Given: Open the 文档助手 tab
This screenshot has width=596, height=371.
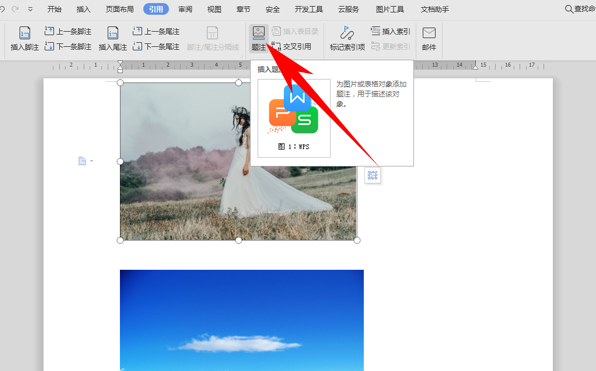Looking at the screenshot, I should click(434, 9).
